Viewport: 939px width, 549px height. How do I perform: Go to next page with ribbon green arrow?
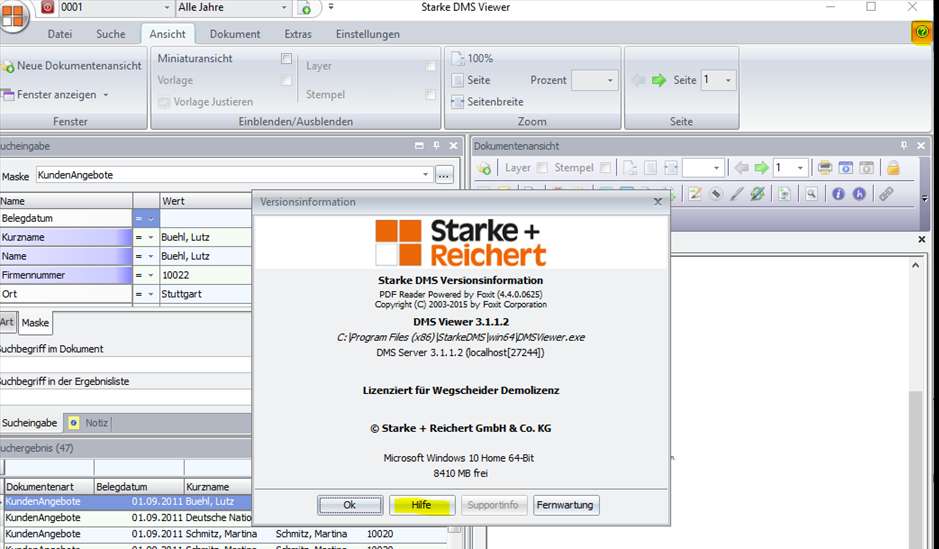(659, 80)
